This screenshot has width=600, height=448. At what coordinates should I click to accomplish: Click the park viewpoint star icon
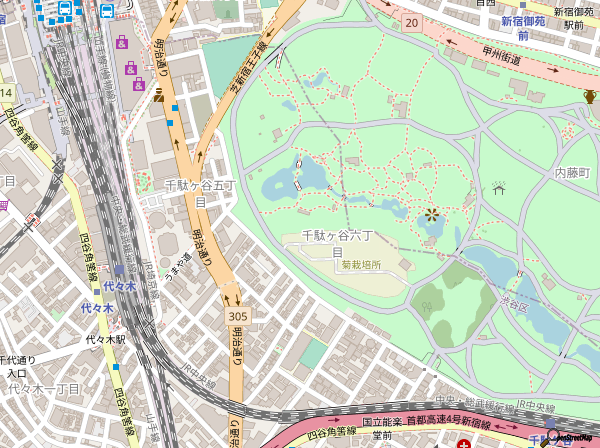click(432, 214)
